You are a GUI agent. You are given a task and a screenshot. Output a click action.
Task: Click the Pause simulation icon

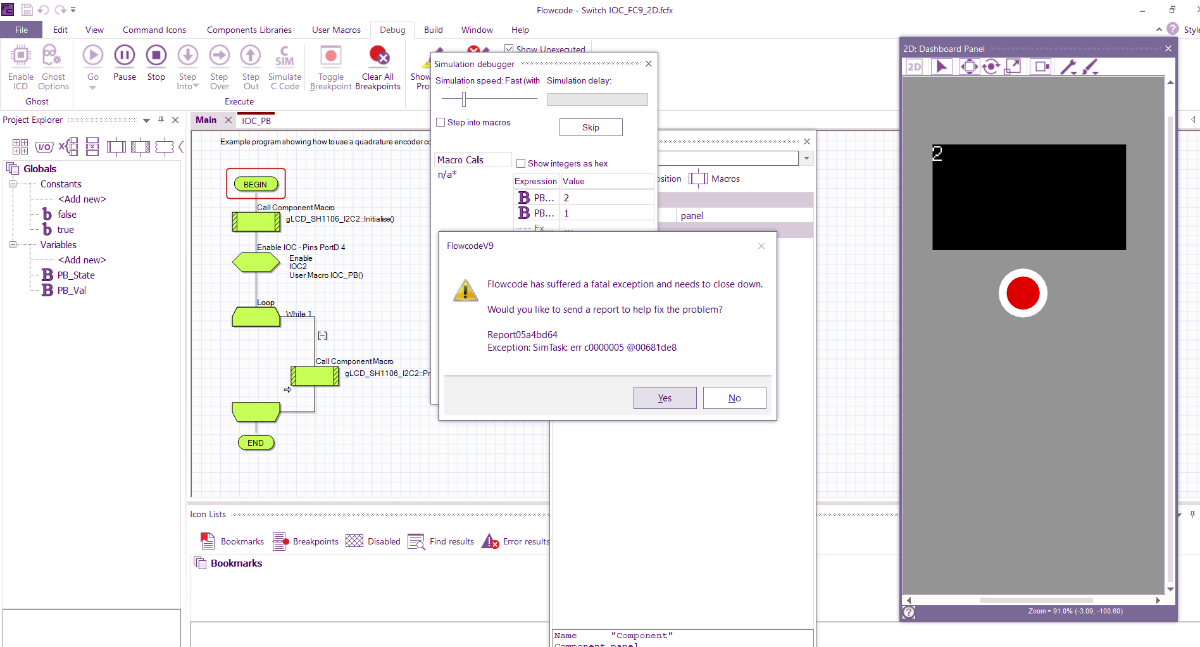click(x=124, y=56)
